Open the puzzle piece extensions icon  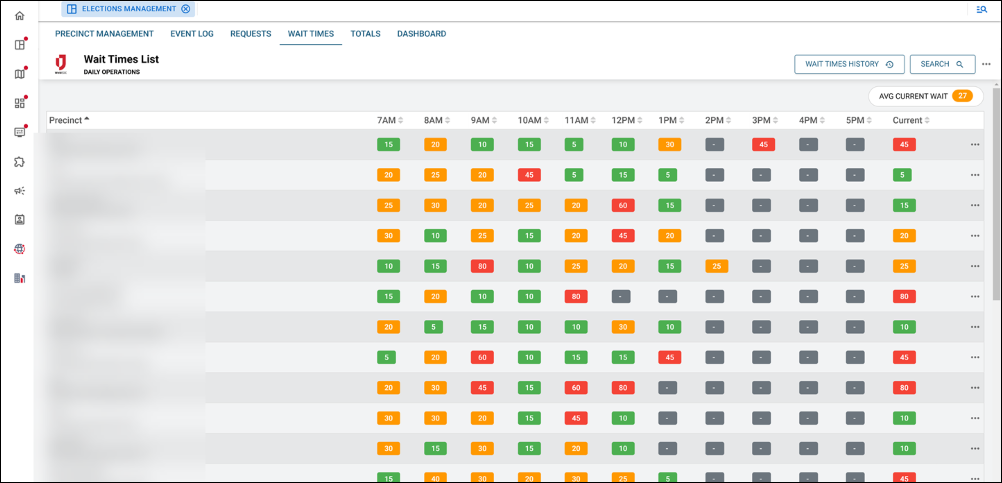19,161
